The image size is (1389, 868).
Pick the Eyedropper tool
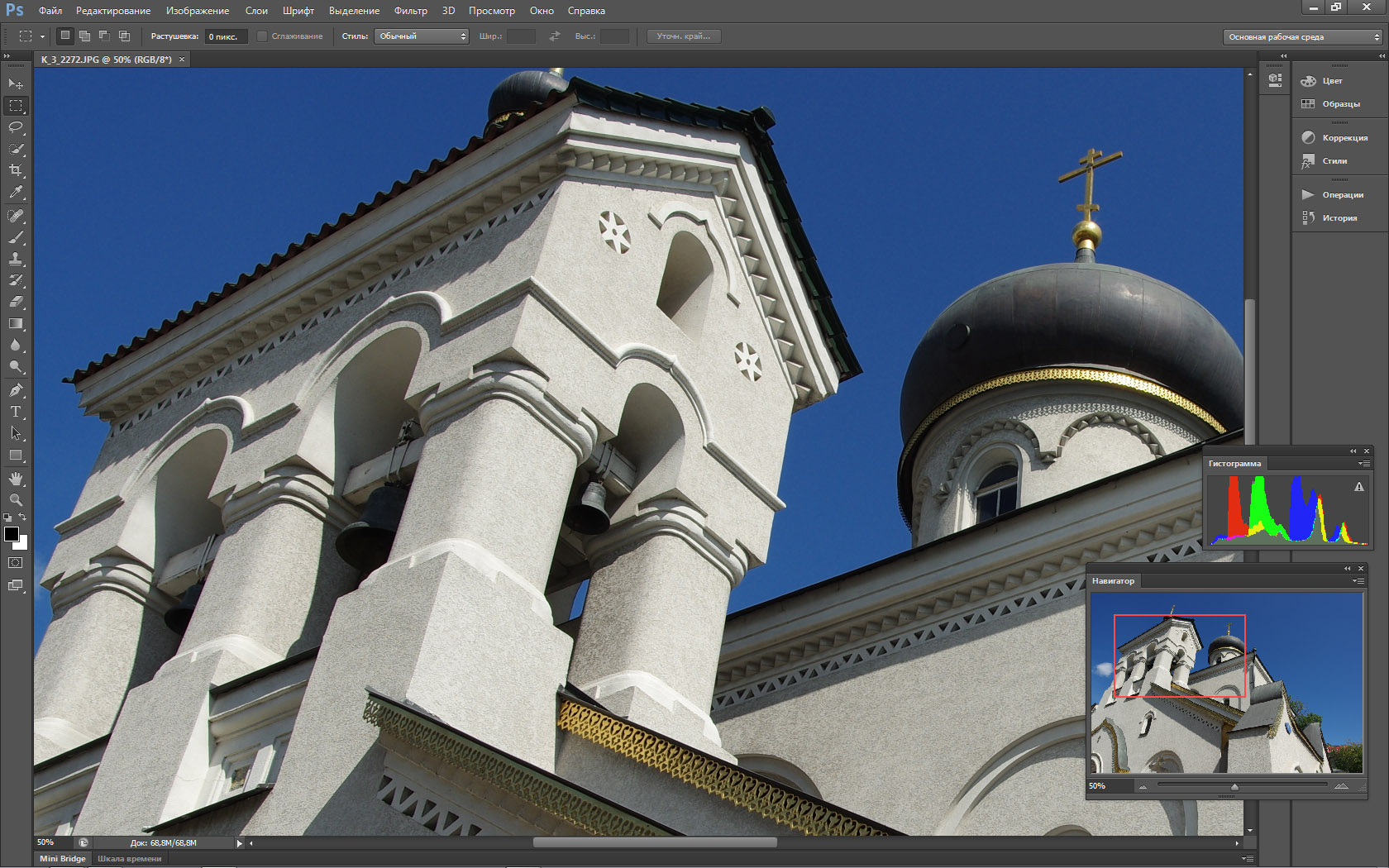click(x=16, y=192)
